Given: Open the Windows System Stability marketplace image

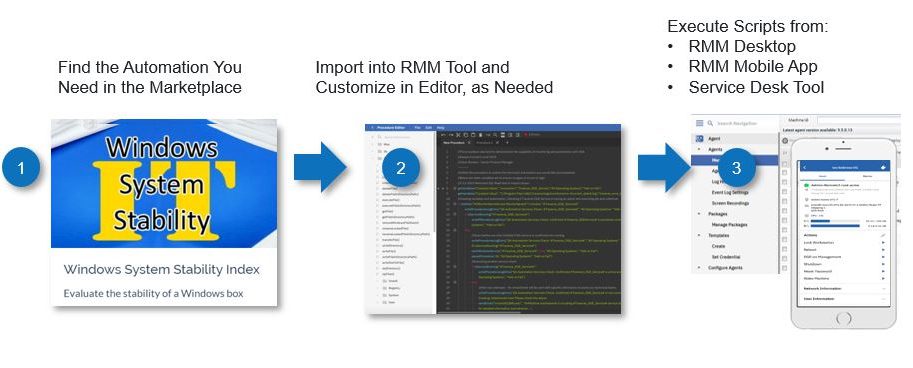Looking at the screenshot, I should click(164, 183).
